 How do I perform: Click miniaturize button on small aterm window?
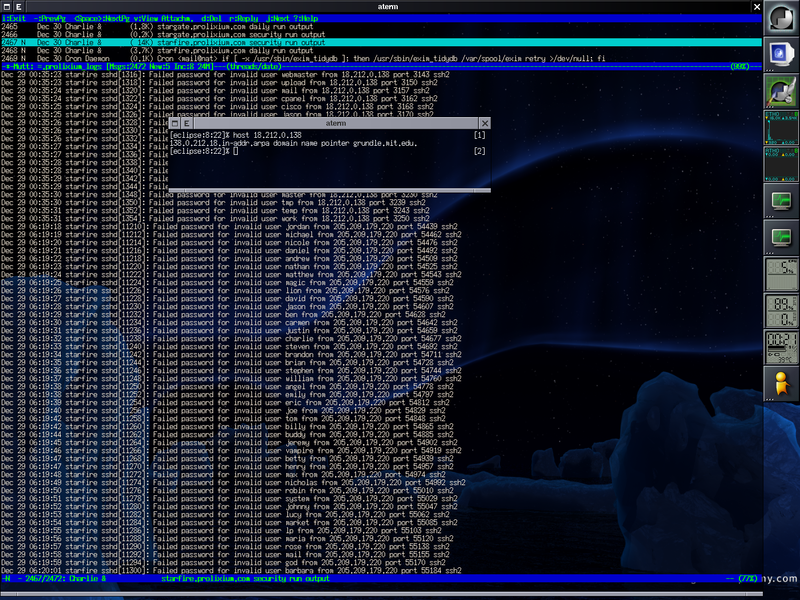click(174, 123)
